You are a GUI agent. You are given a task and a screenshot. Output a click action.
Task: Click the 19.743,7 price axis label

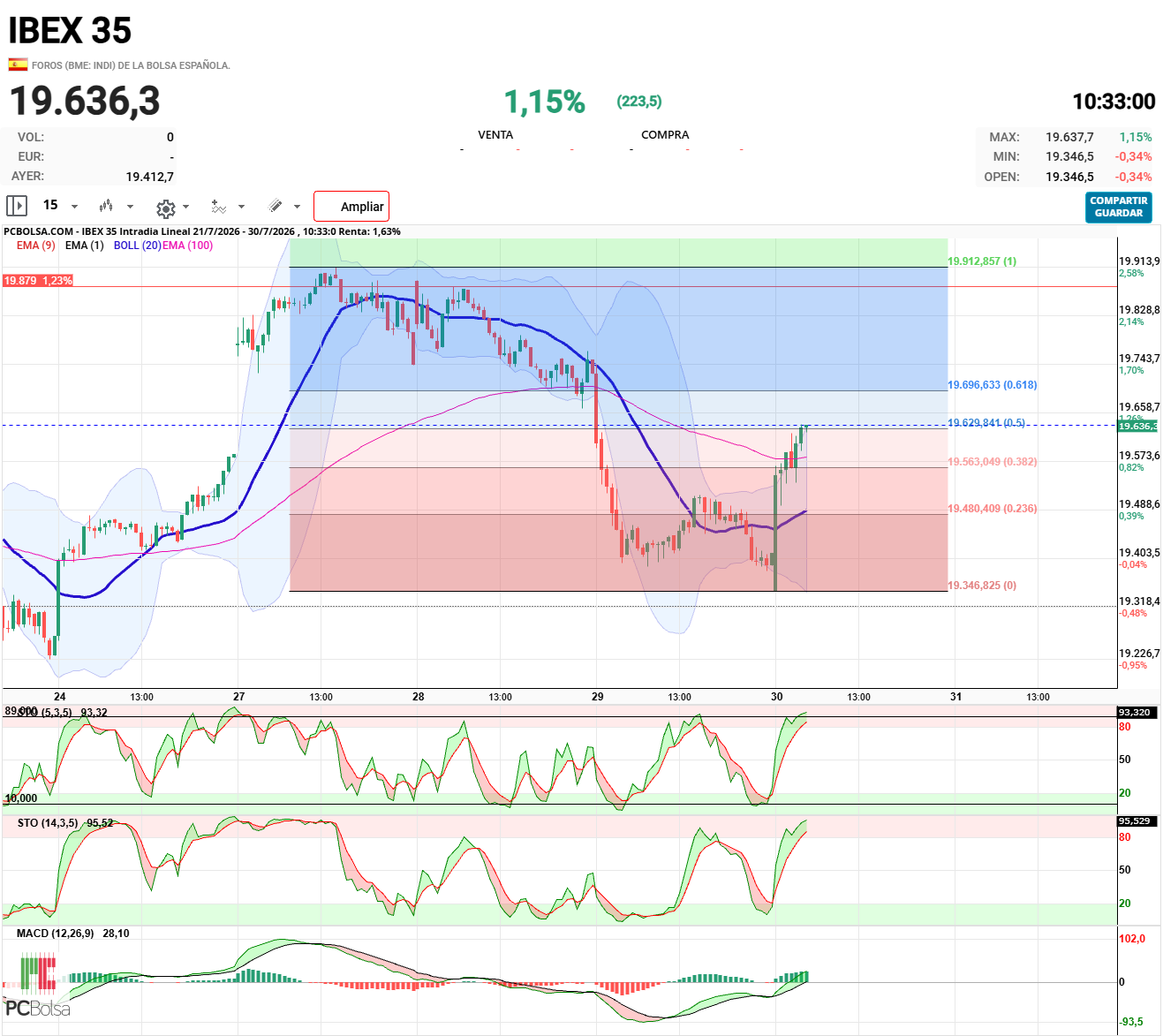pyautogui.click(x=1139, y=359)
